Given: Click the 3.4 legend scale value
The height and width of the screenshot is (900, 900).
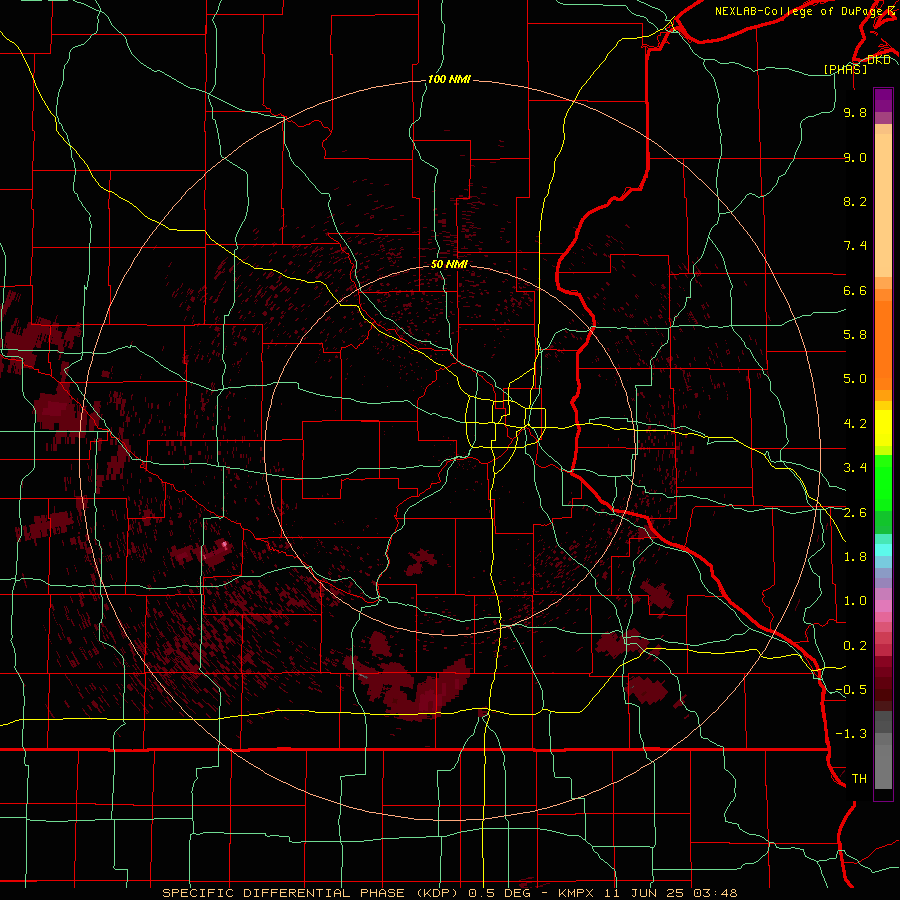Looking at the screenshot, I should tap(855, 468).
